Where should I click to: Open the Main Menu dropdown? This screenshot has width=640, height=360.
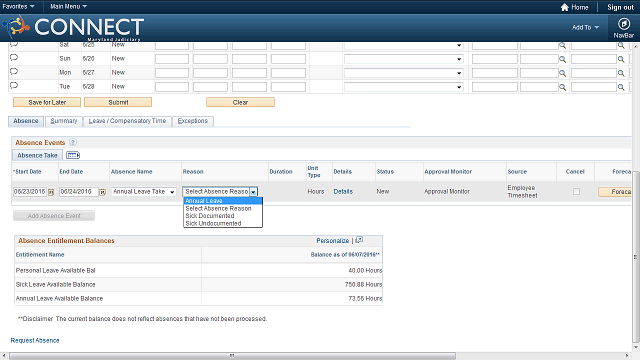(x=68, y=7)
